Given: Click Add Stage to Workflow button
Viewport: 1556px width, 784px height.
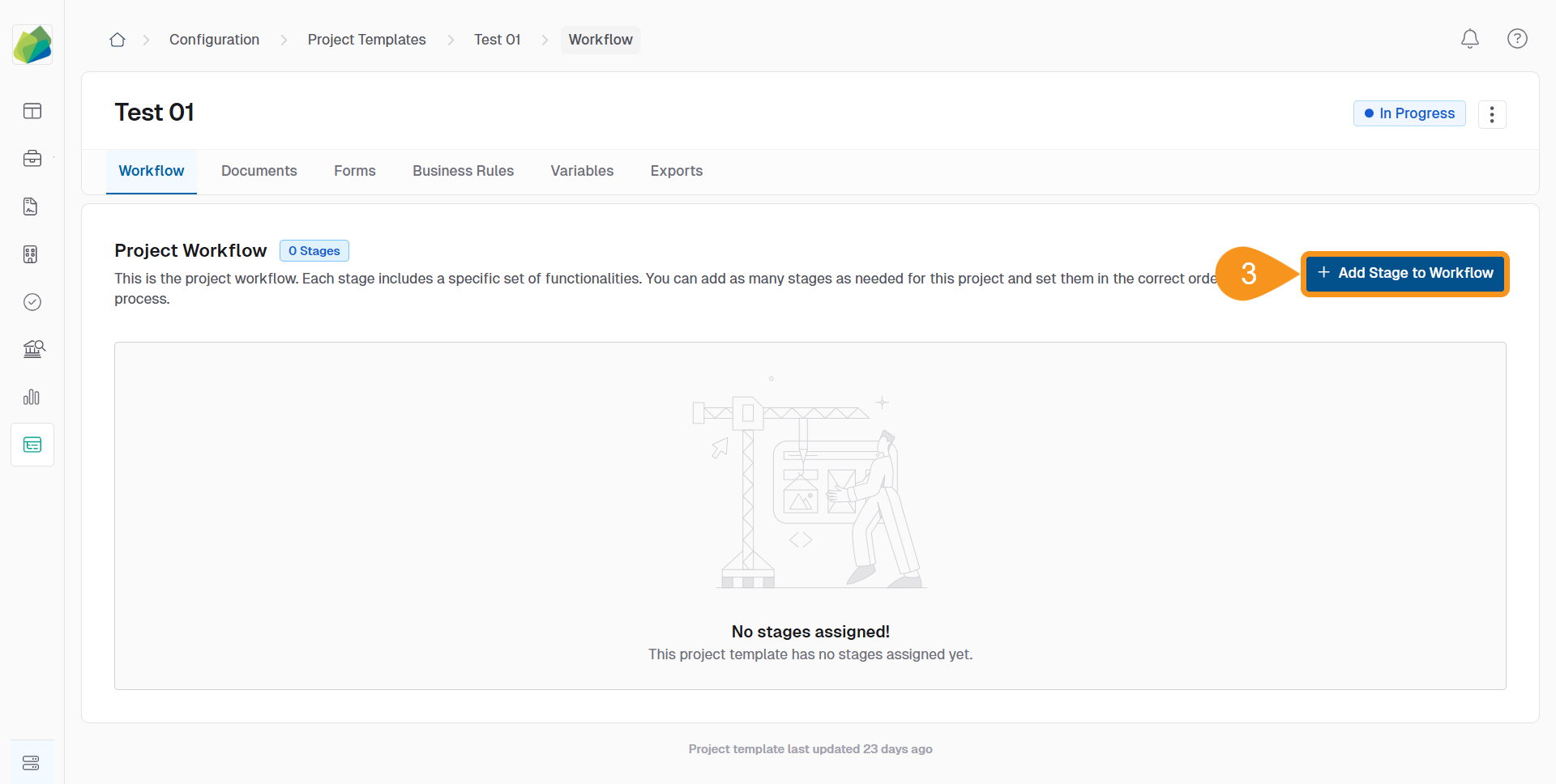Looking at the screenshot, I should (1404, 274).
